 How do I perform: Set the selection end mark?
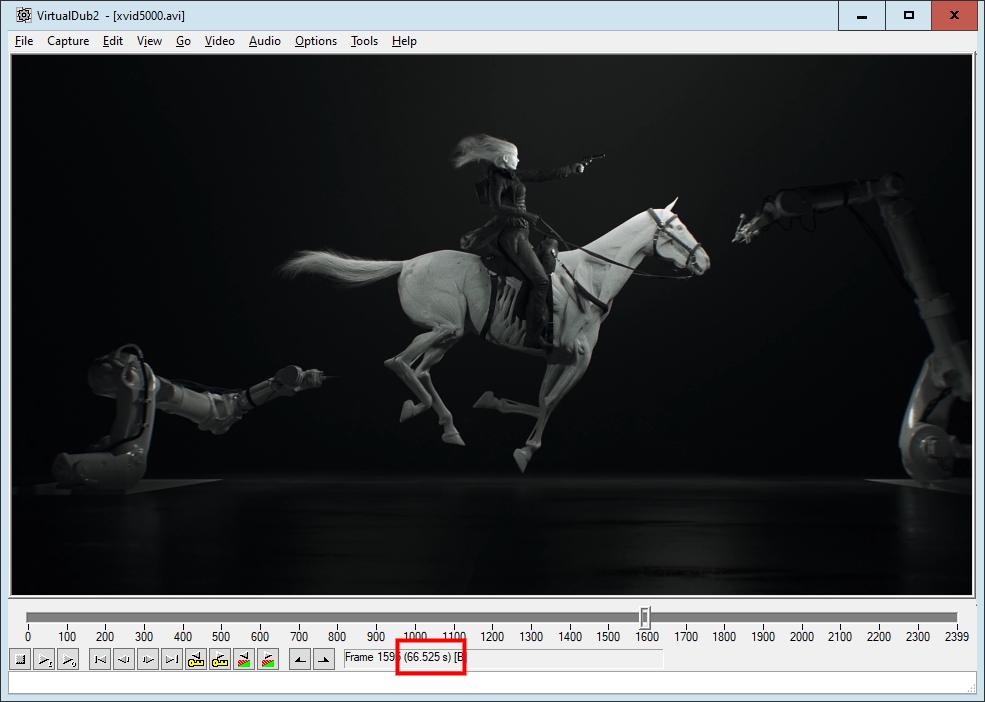pos(324,659)
